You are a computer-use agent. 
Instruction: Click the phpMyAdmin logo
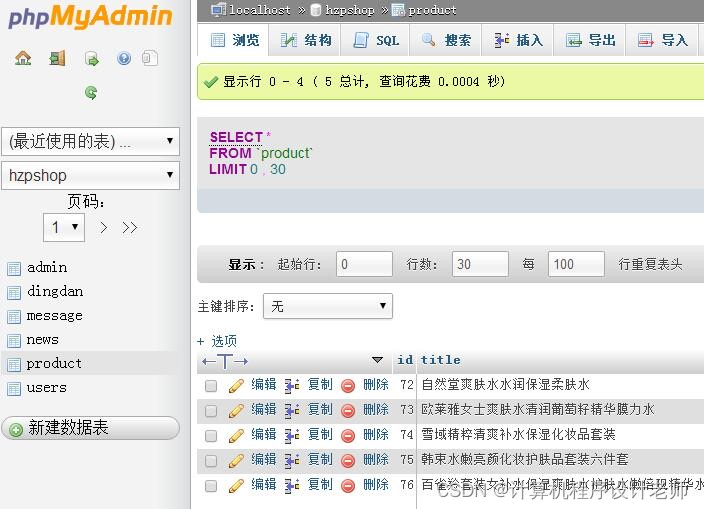pos(90,16)
